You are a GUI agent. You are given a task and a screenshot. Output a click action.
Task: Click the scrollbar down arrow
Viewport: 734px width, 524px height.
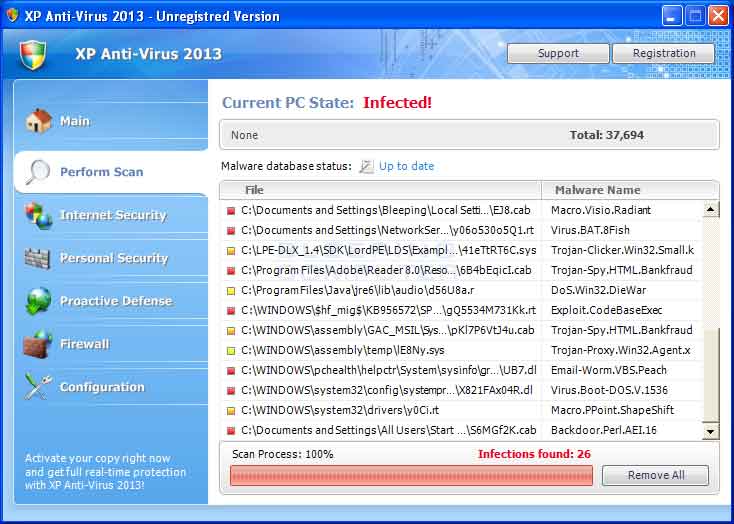[711, 431]
